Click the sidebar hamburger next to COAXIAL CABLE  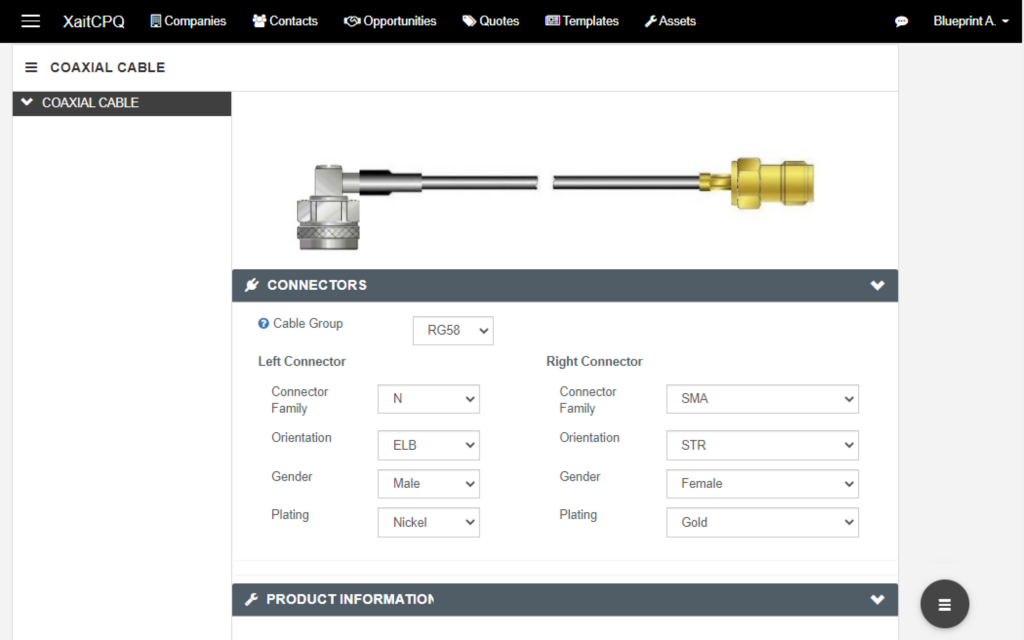(31, 67)
